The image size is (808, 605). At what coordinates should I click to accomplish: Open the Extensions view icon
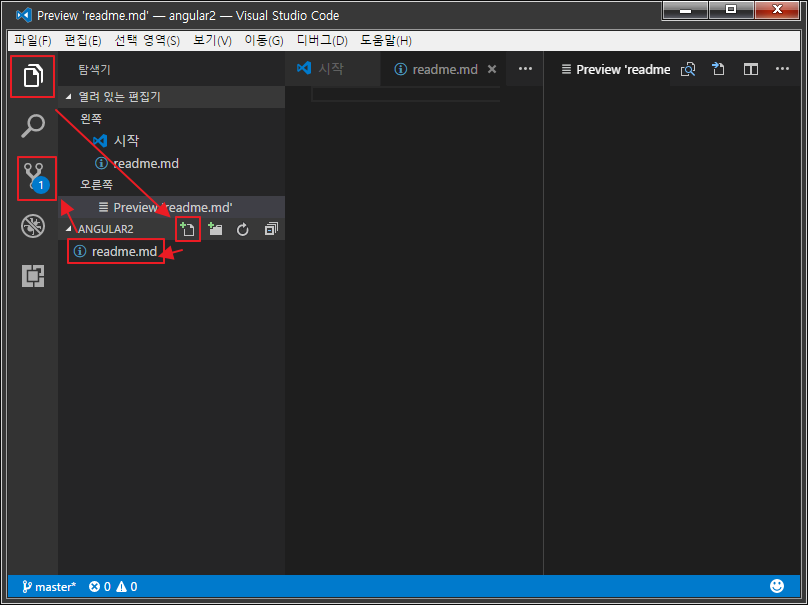(33, 277)
